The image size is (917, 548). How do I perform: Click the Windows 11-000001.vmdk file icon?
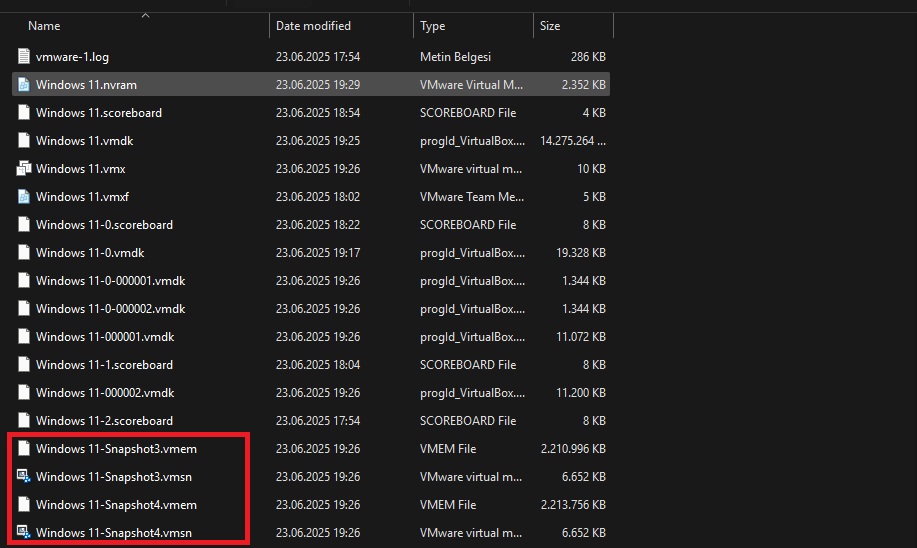[23, 337]
